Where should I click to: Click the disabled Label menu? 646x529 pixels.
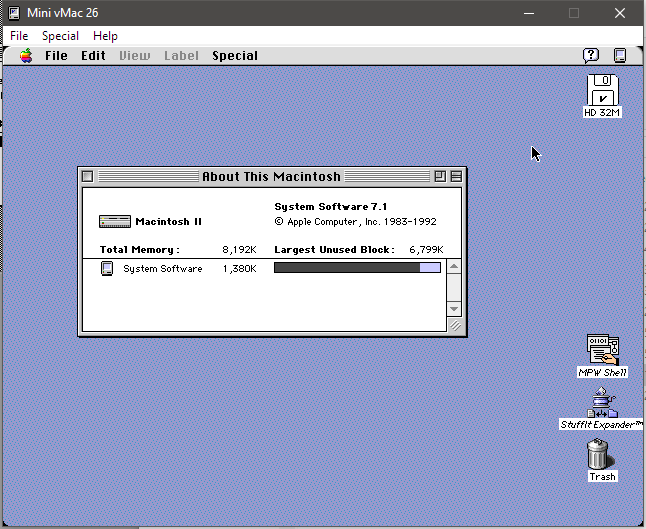coord(181,56)
